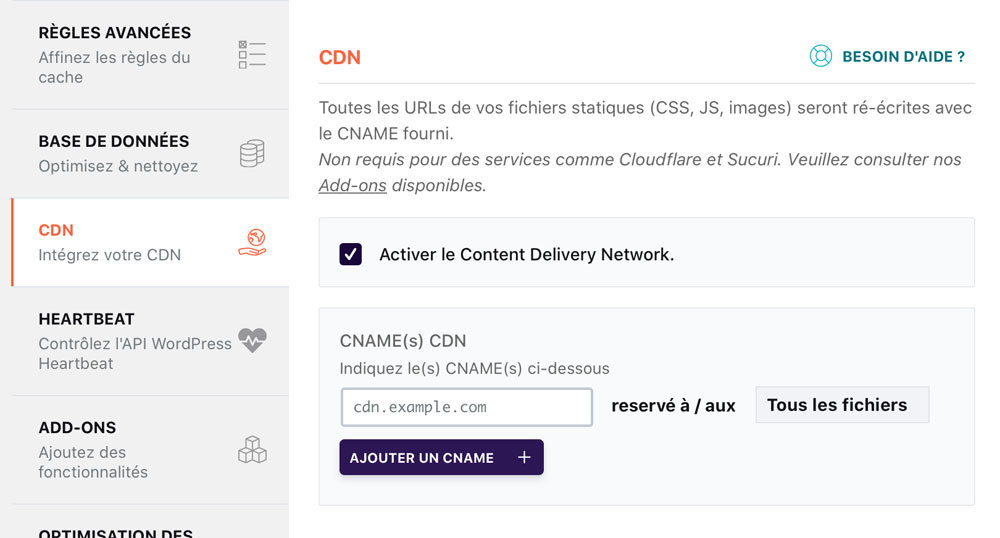Screen dimensions: 1000x538
Task: Go to the Heartbeat settings section
Action: click(151, 341)
